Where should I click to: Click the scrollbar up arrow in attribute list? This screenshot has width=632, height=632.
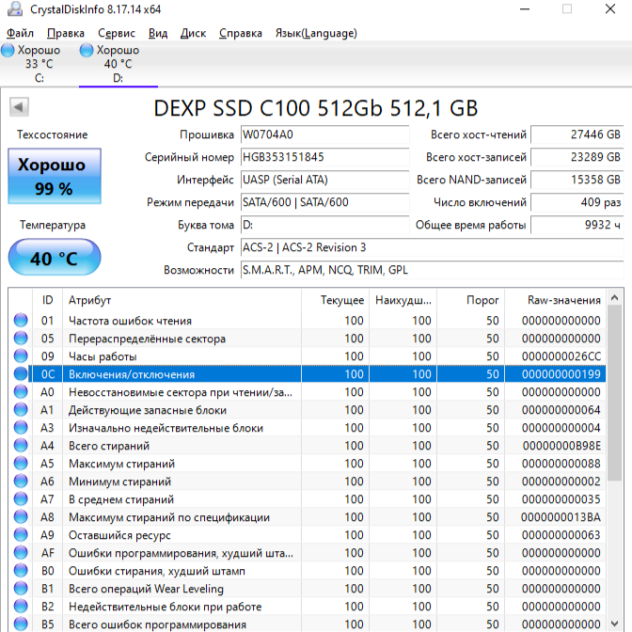[x=615, y=298]
